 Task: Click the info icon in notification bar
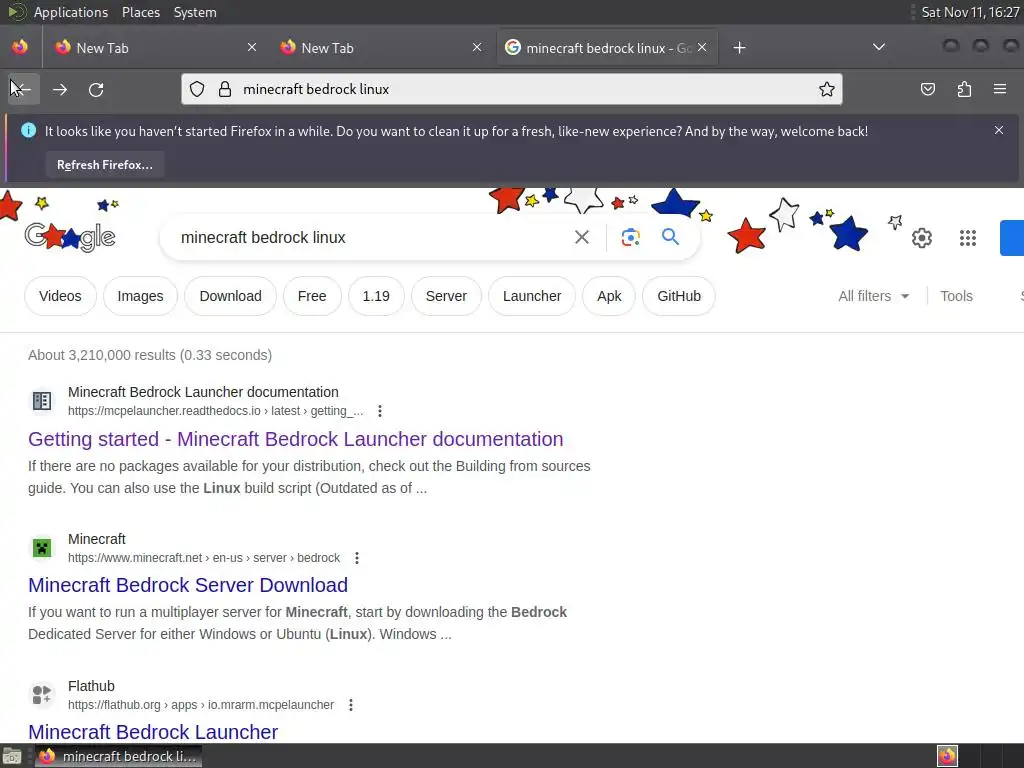[28, 131]
